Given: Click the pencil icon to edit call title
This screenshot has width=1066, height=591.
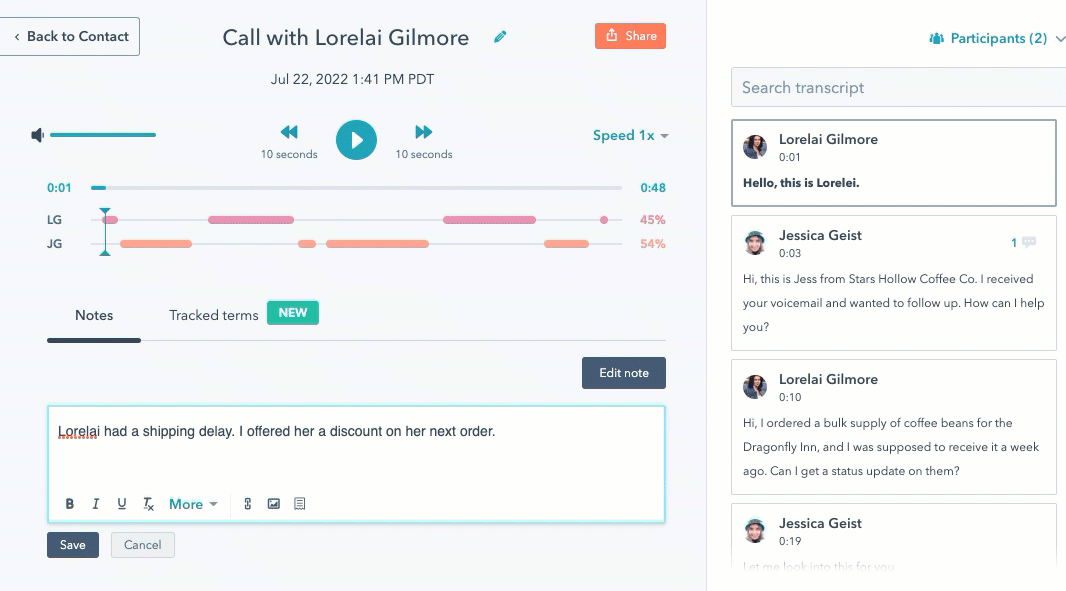Looking at the screenshot, I should point(500,37).
